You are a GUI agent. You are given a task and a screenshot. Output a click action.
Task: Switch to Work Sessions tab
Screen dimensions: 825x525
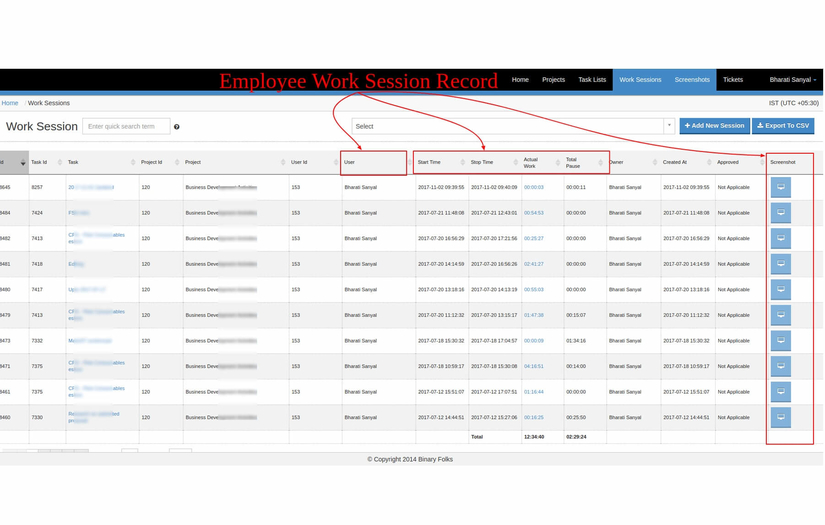coord(640,80)
